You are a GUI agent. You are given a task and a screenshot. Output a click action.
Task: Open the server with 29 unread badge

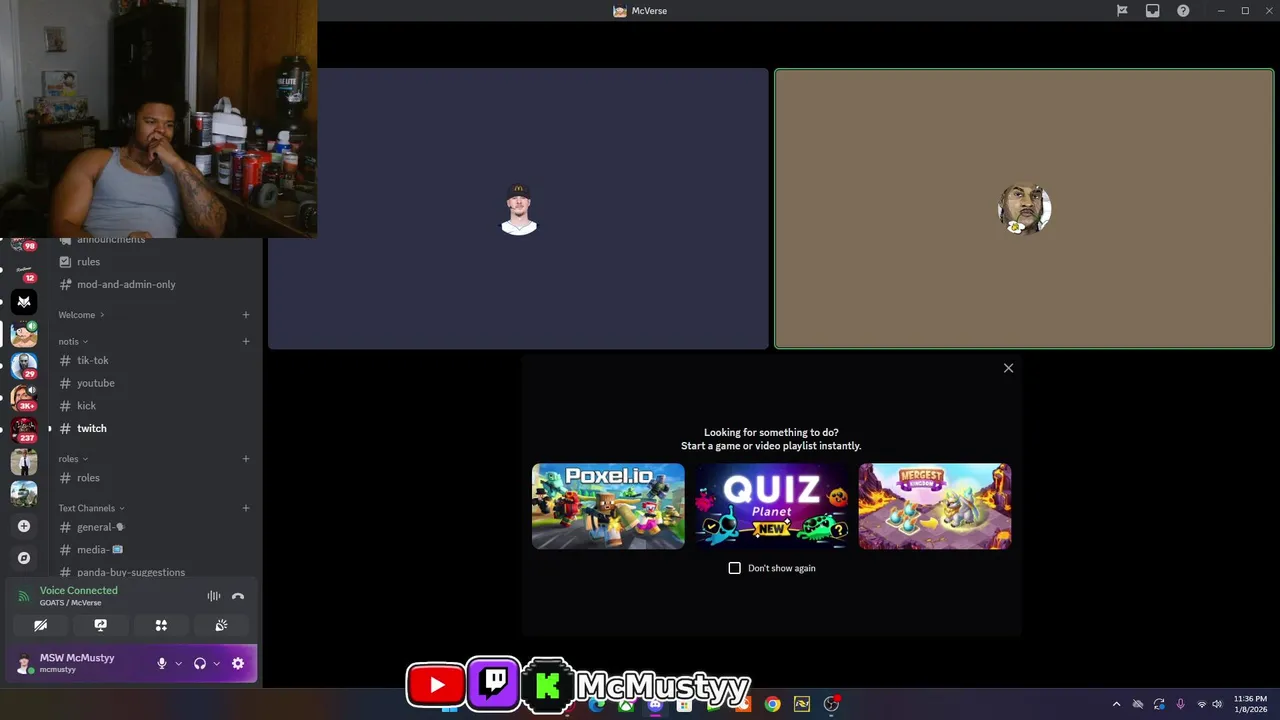click(x=24, y=365)
